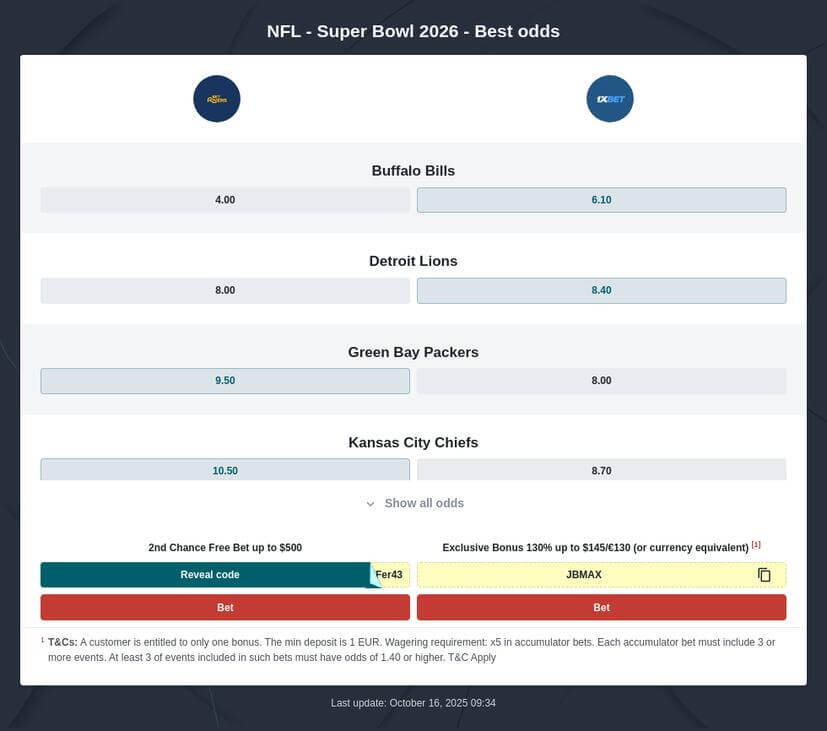This screenshot has width=827, height=731.
Task: Reveal the 2nd Chance promo code
Action: pyautogui.click(x=210, y=575)
